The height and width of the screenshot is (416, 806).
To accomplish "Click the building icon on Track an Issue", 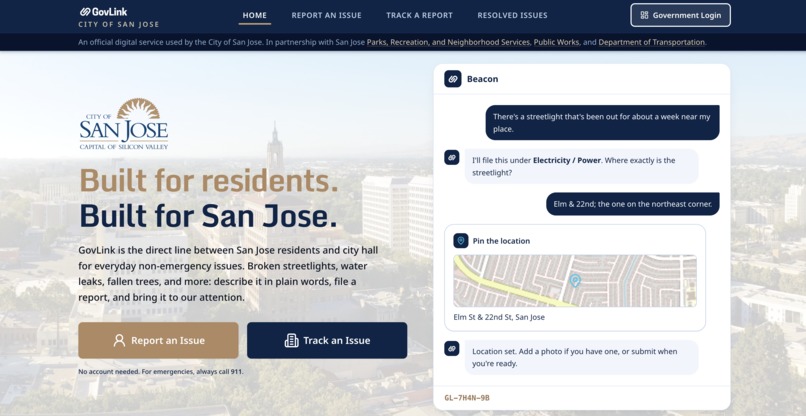I will pos(291,340).
